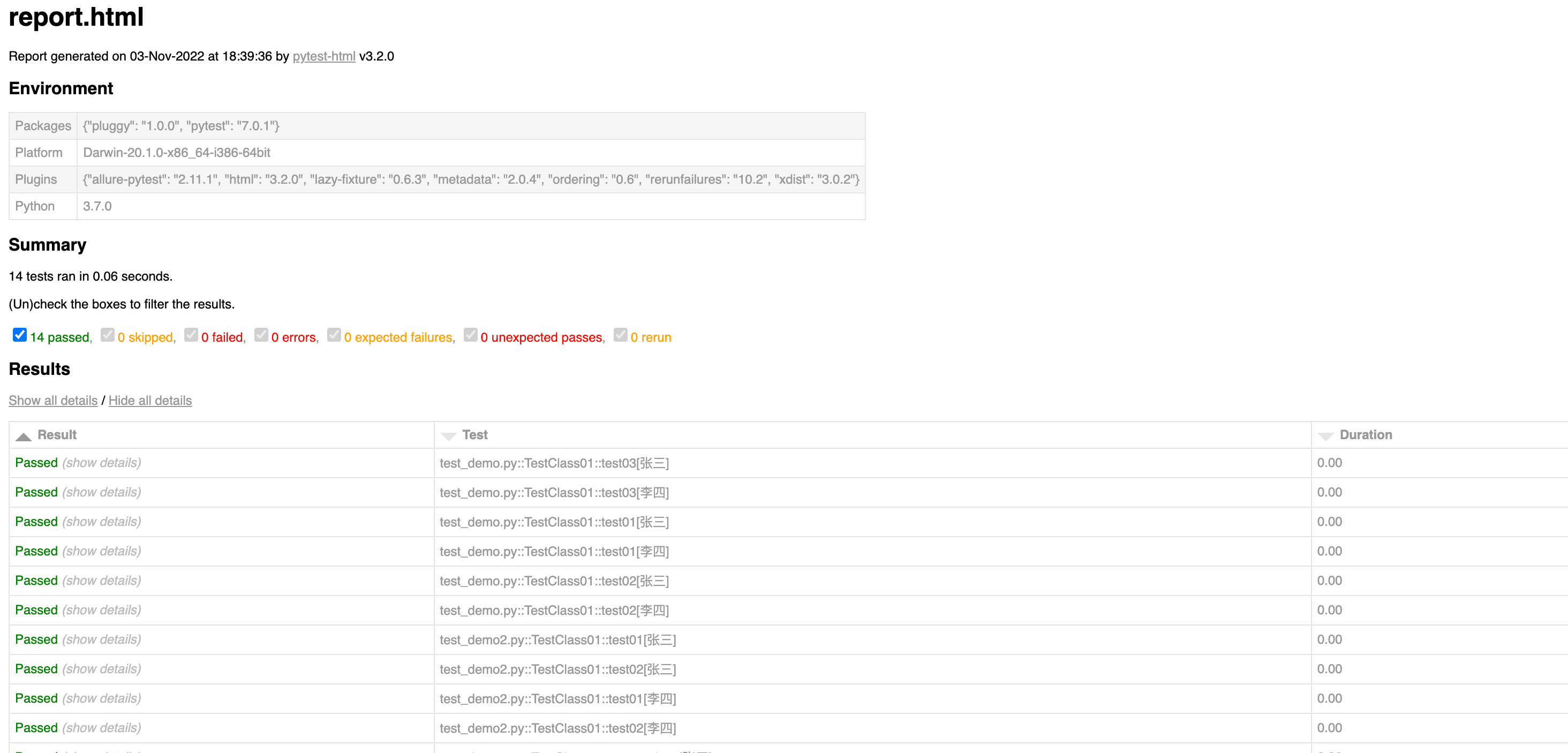Click the Duration column sort arrow
Screen dimensions: 1568x753
(1325, 436)
